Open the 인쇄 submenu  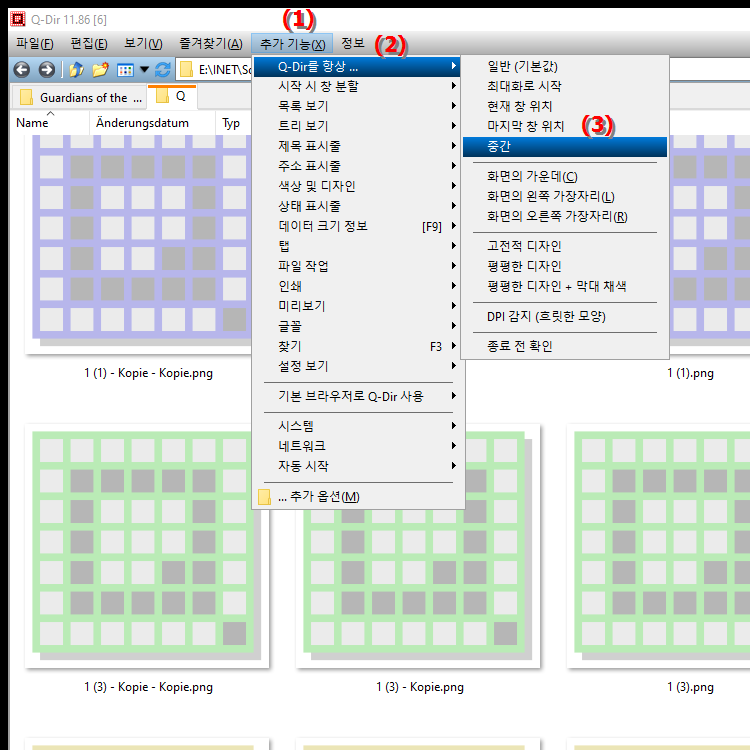357,286
